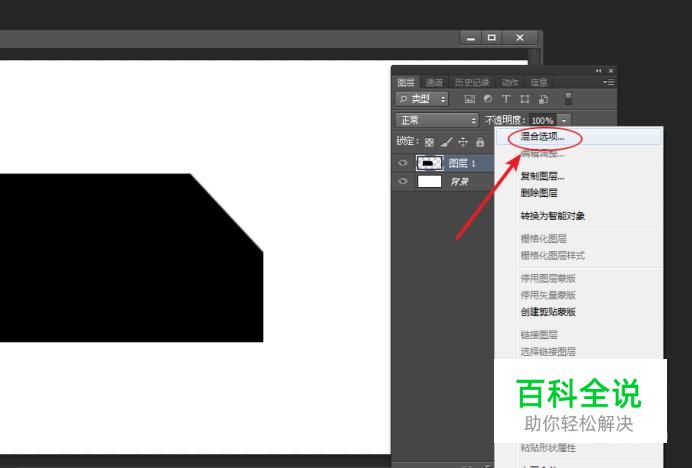The height and width of the screenshot is (468, 692).
Task: Choose 粘贴形状属性 from context menu
Action: (579, 448)
